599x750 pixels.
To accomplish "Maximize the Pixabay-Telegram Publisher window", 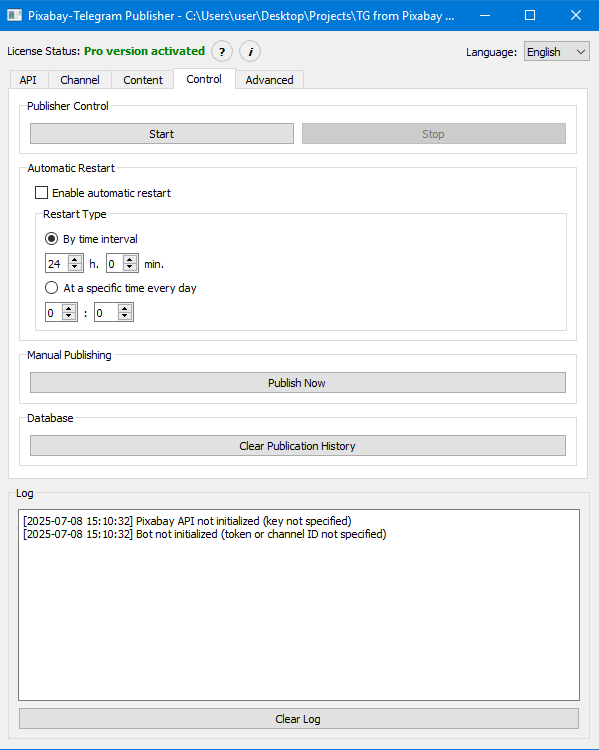I will [x=530, y=15].
